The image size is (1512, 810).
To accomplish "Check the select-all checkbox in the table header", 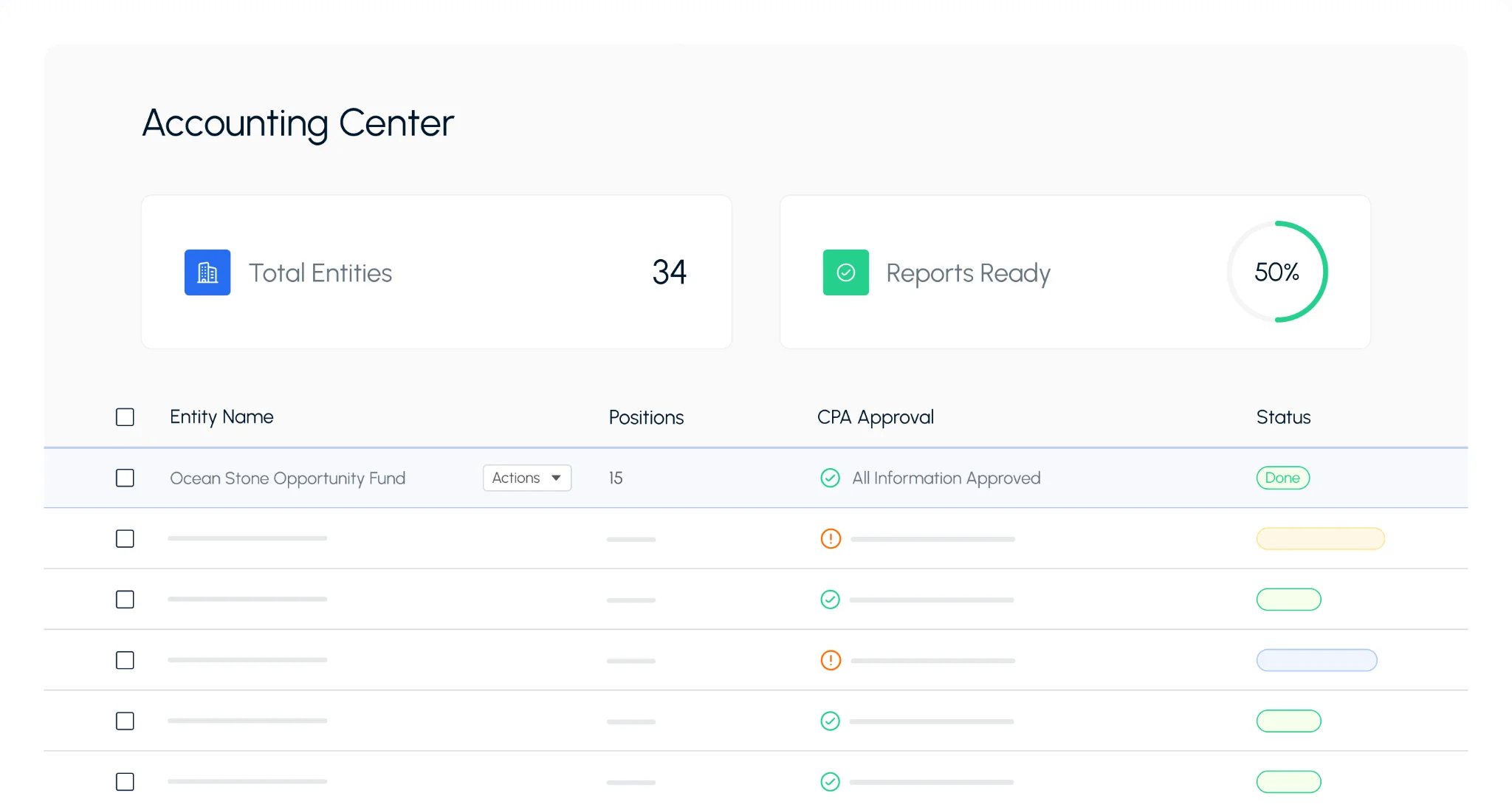I will (125, 417).
